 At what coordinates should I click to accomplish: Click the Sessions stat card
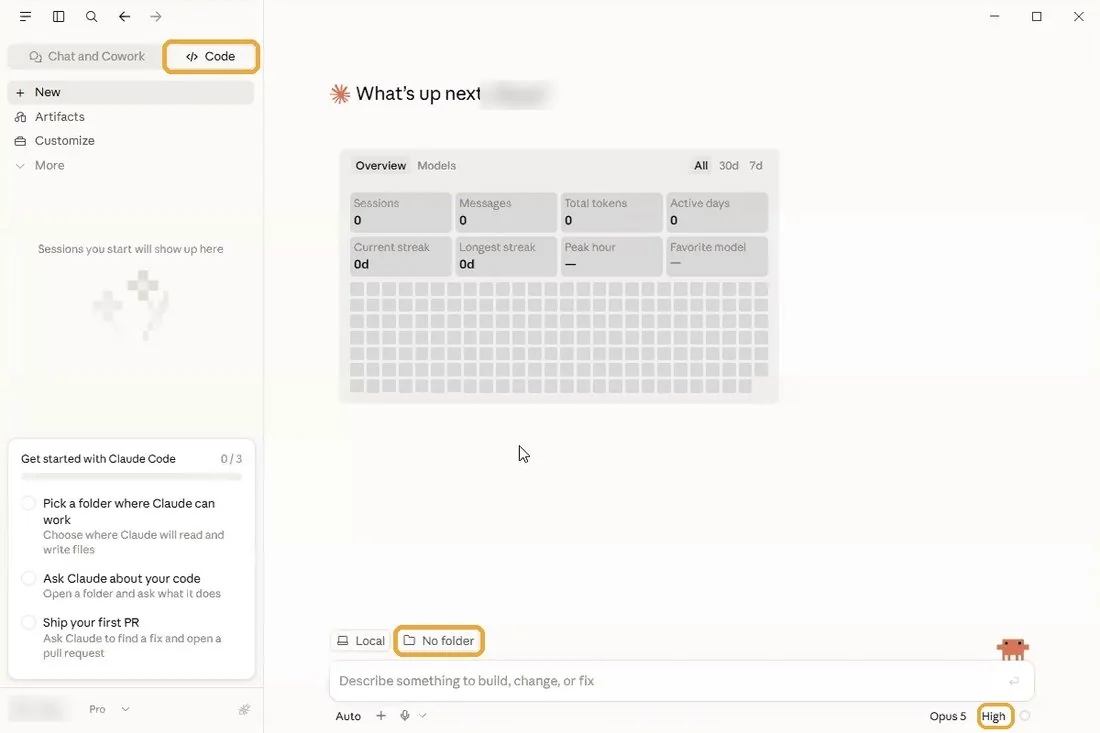[x=401, y=212]
